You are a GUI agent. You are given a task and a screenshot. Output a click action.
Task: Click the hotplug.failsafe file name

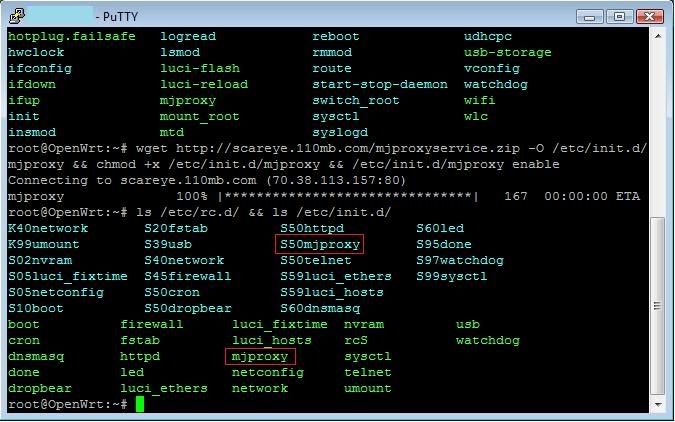(71, 36)
